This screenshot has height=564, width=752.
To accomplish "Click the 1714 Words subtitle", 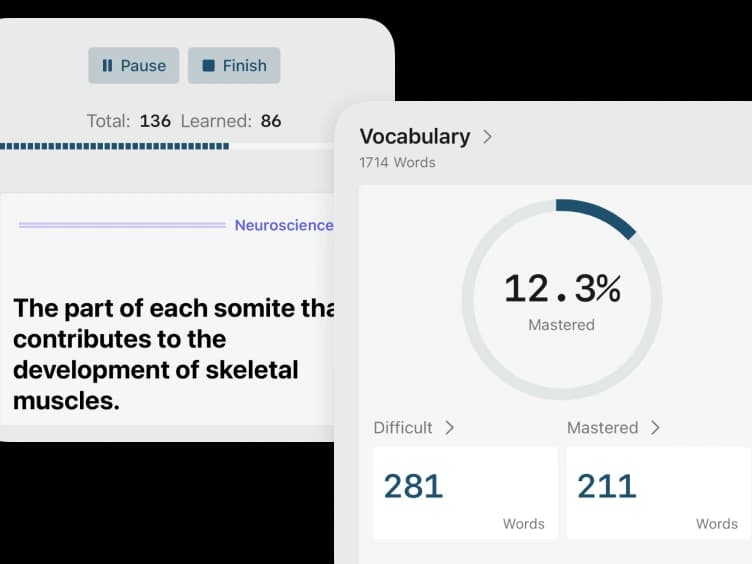I will 397,162.
